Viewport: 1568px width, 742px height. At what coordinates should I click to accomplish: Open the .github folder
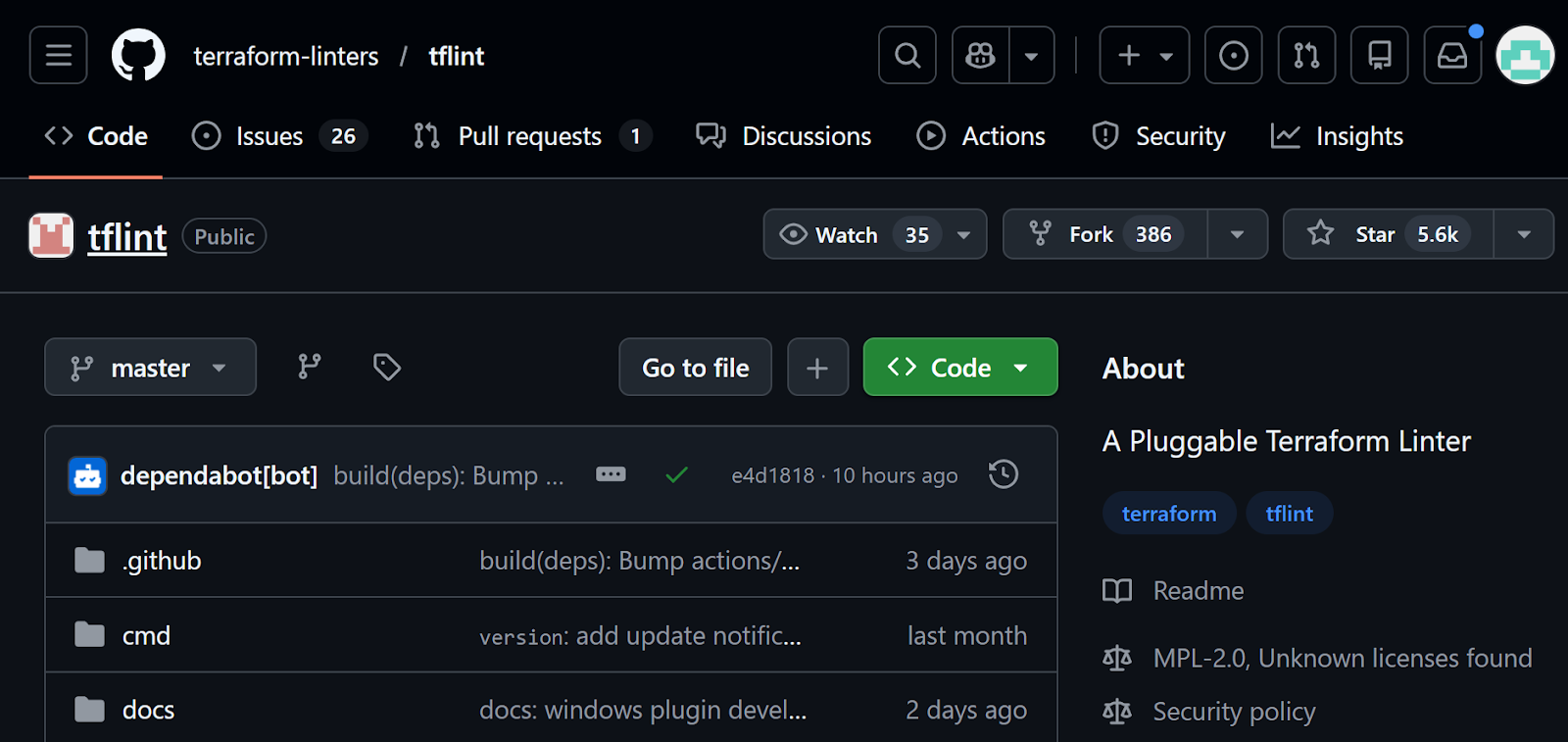tap(162, 561)
